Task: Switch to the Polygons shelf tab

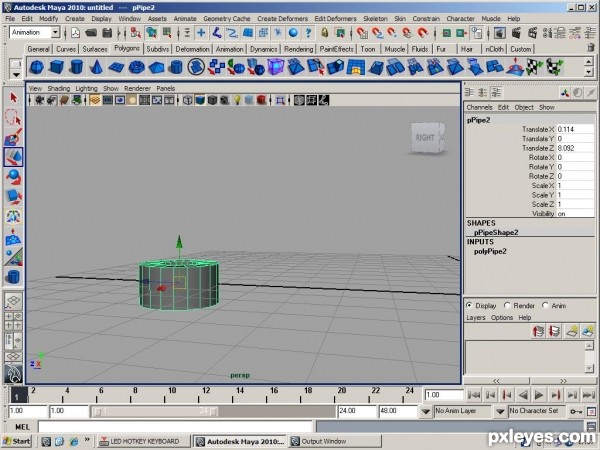Action: click(x=127, y=49)
